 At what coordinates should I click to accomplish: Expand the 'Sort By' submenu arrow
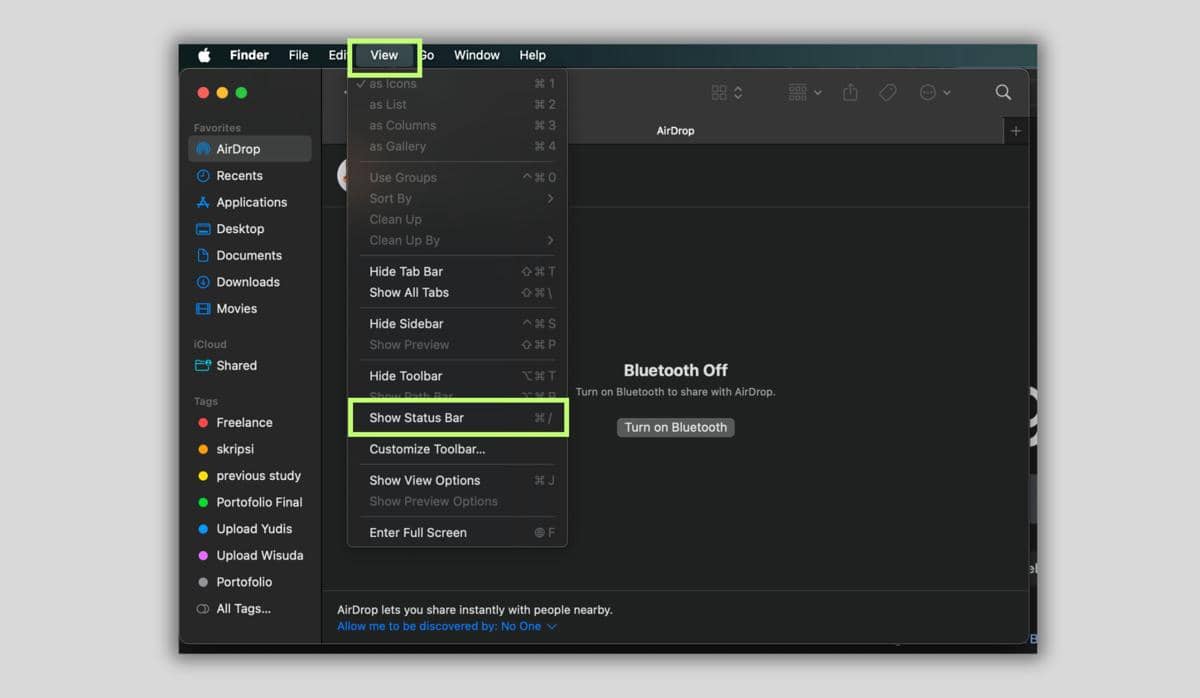[549, 198]
